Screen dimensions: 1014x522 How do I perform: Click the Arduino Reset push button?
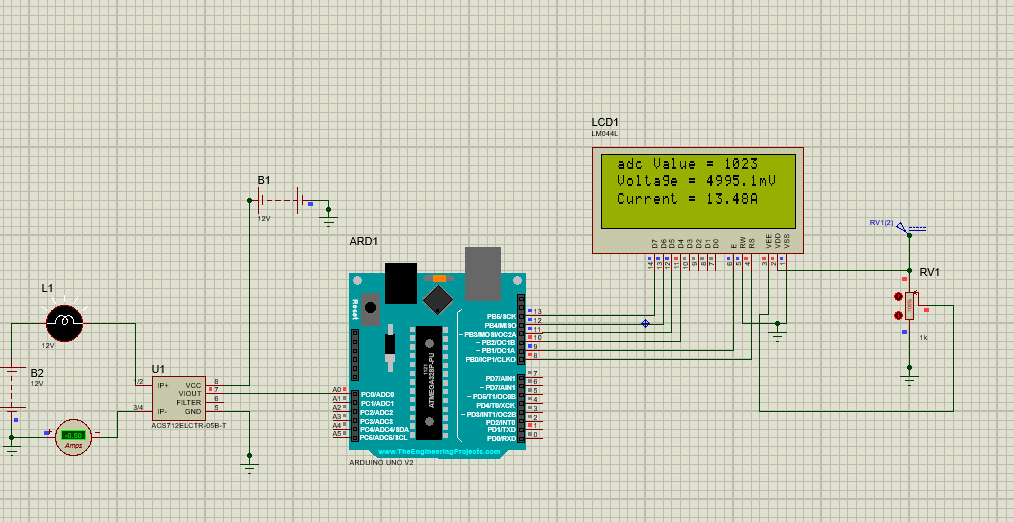pyautogui.click(x=371, y=309)
